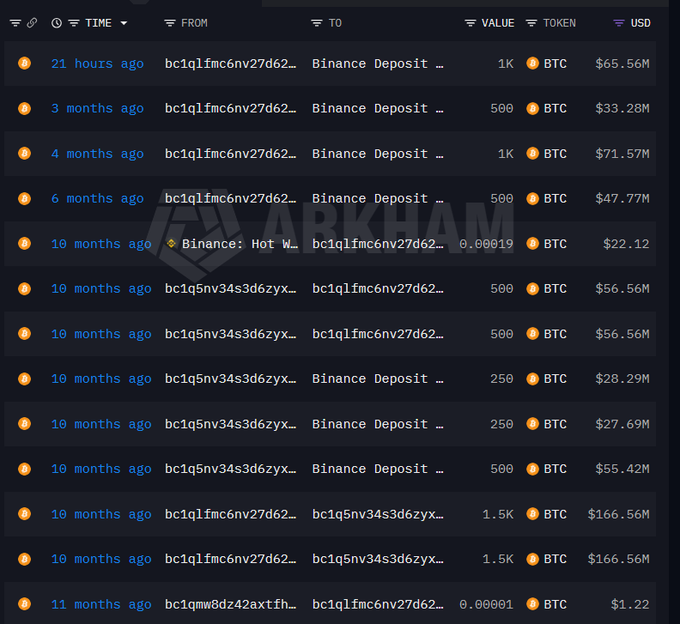Click the Bitcoin chain icon in the $28.29M row
The image size is (680, 624).
point(24,379)
